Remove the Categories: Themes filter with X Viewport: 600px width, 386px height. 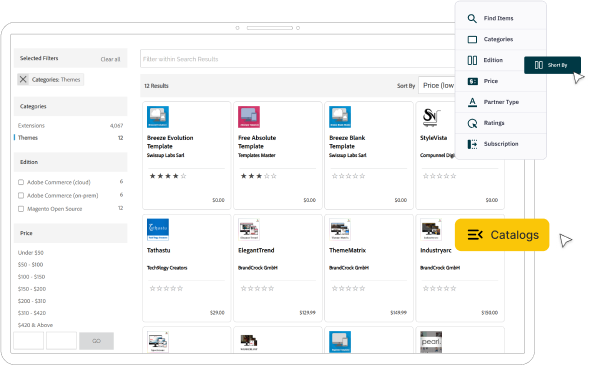point(23,79)
